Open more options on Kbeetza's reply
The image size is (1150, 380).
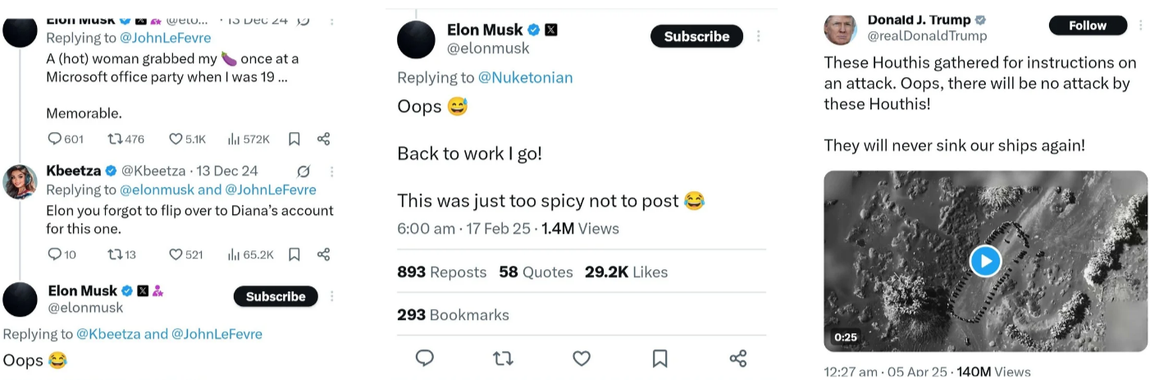click(x=332, y=171)
